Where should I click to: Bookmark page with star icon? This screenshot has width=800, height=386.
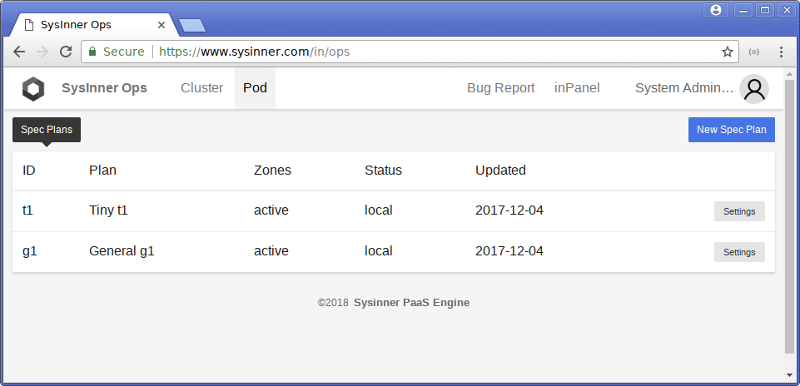point(727,52)
